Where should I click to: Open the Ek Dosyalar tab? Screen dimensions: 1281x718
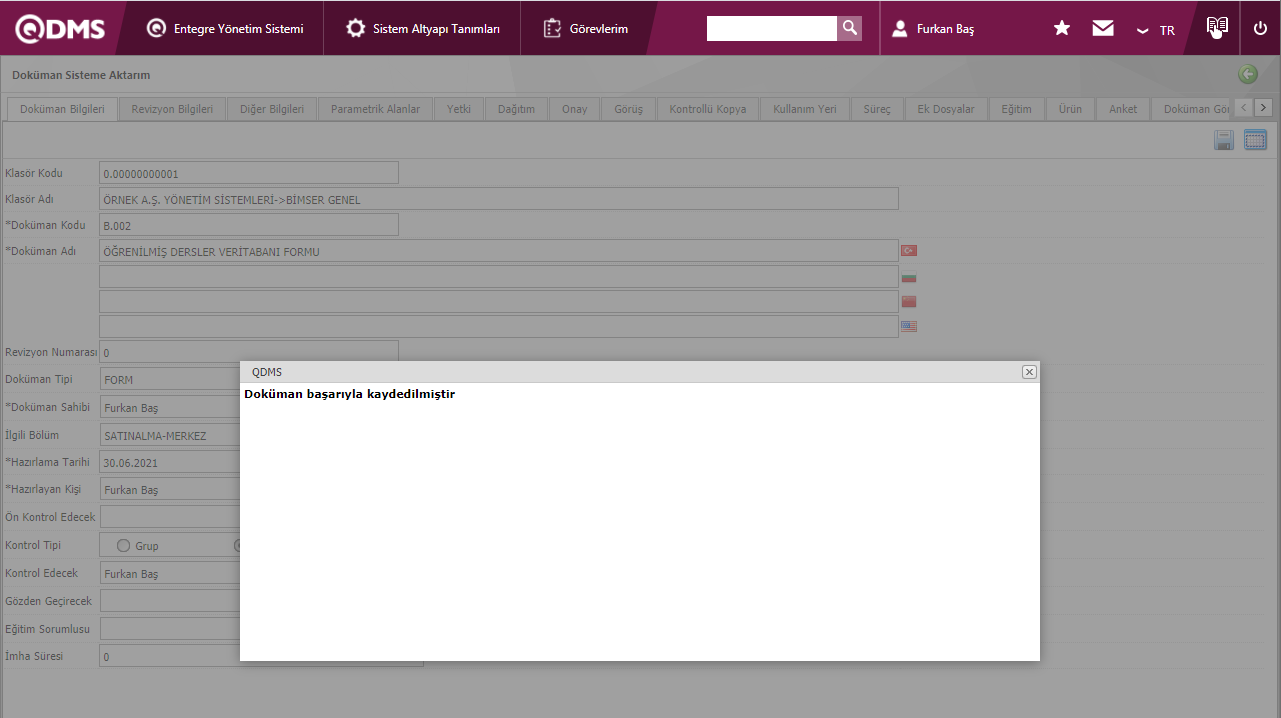945,109
